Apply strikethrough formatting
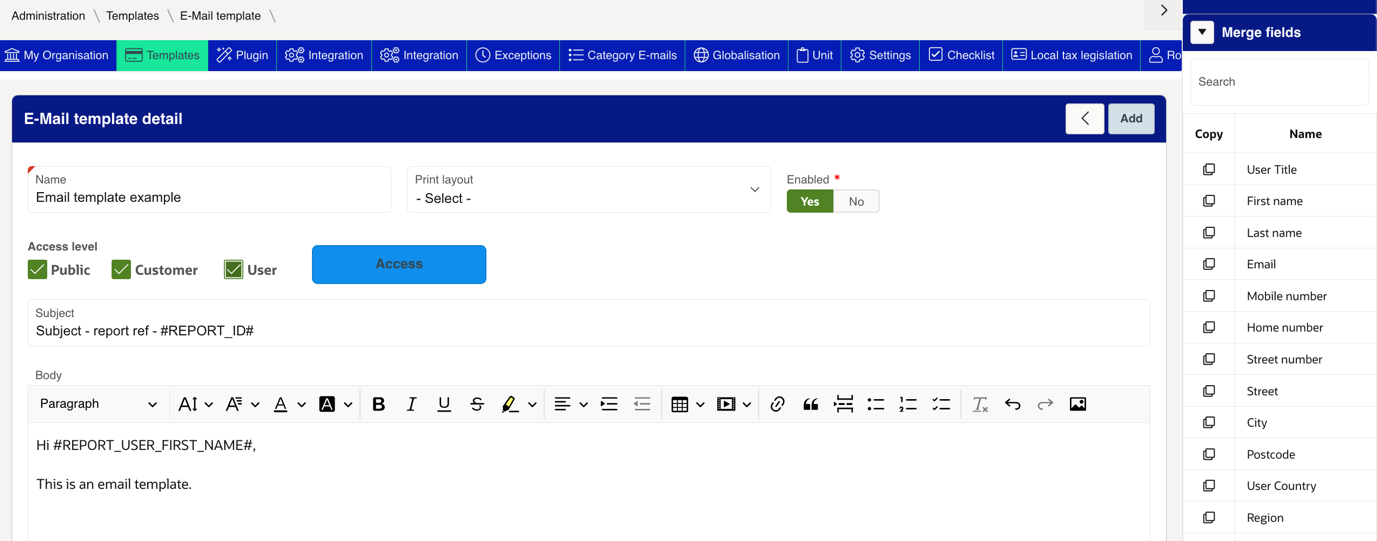The height and width of the screenshot is (541, 1377). 477,404
